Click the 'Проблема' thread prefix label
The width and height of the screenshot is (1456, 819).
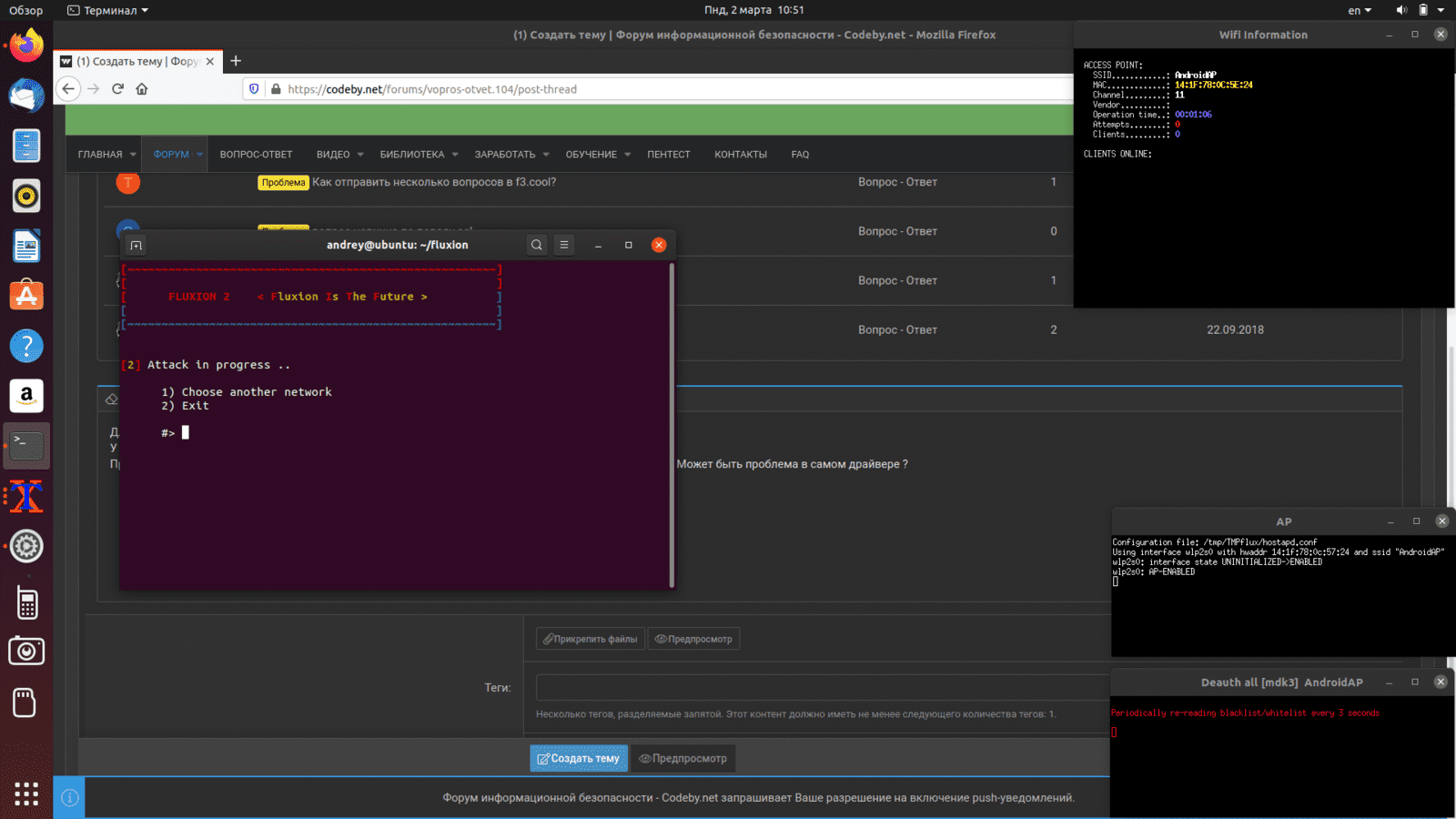[283, 182]
